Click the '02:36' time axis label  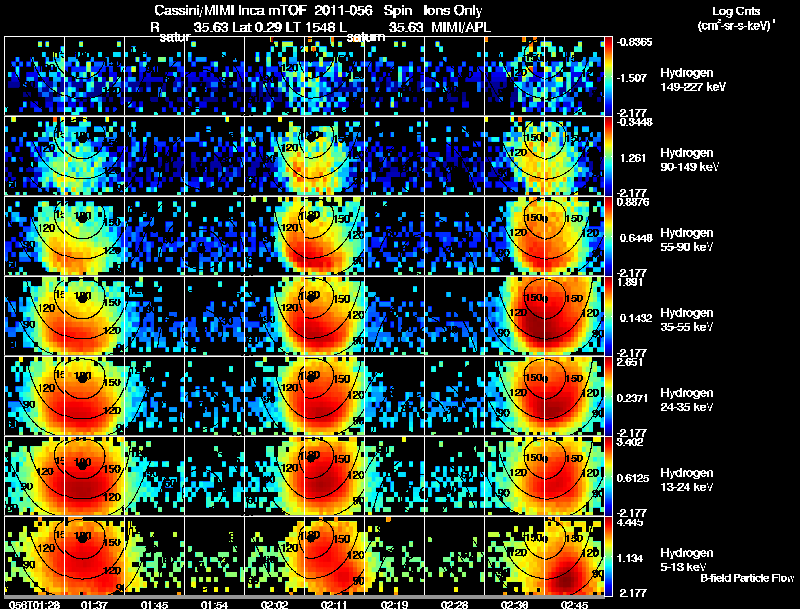click(514, 605)
